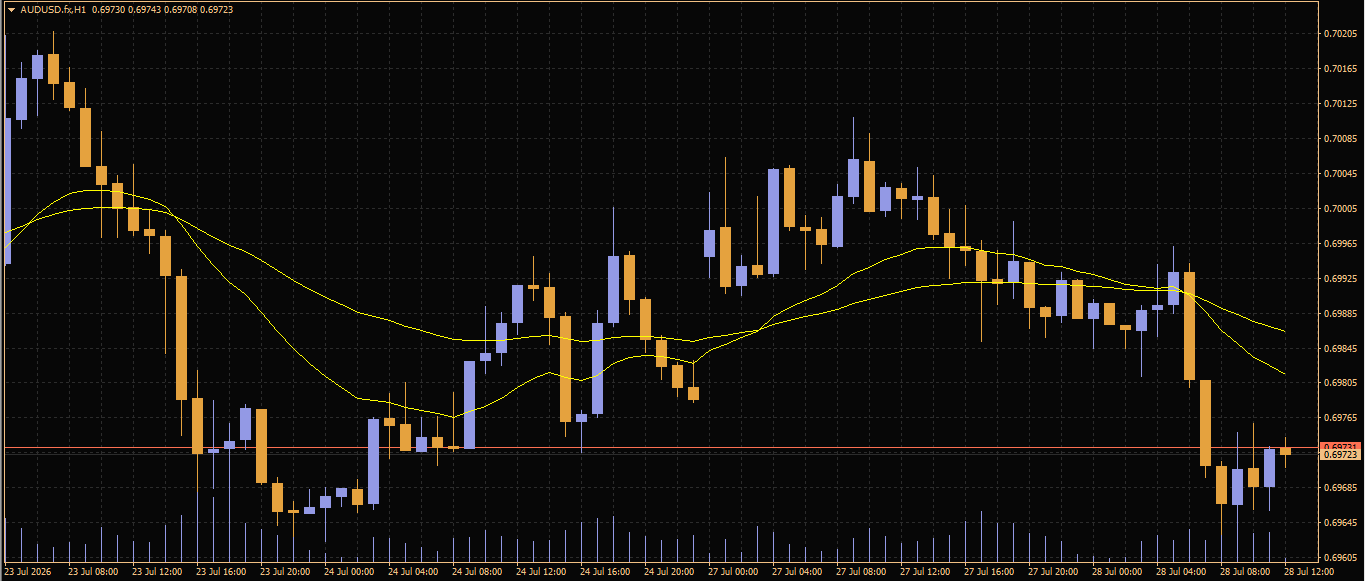This screenshot has height=581, width=1366.
Task: Click the 28 Jul 12:00 time label
Action: point(1309,572)
